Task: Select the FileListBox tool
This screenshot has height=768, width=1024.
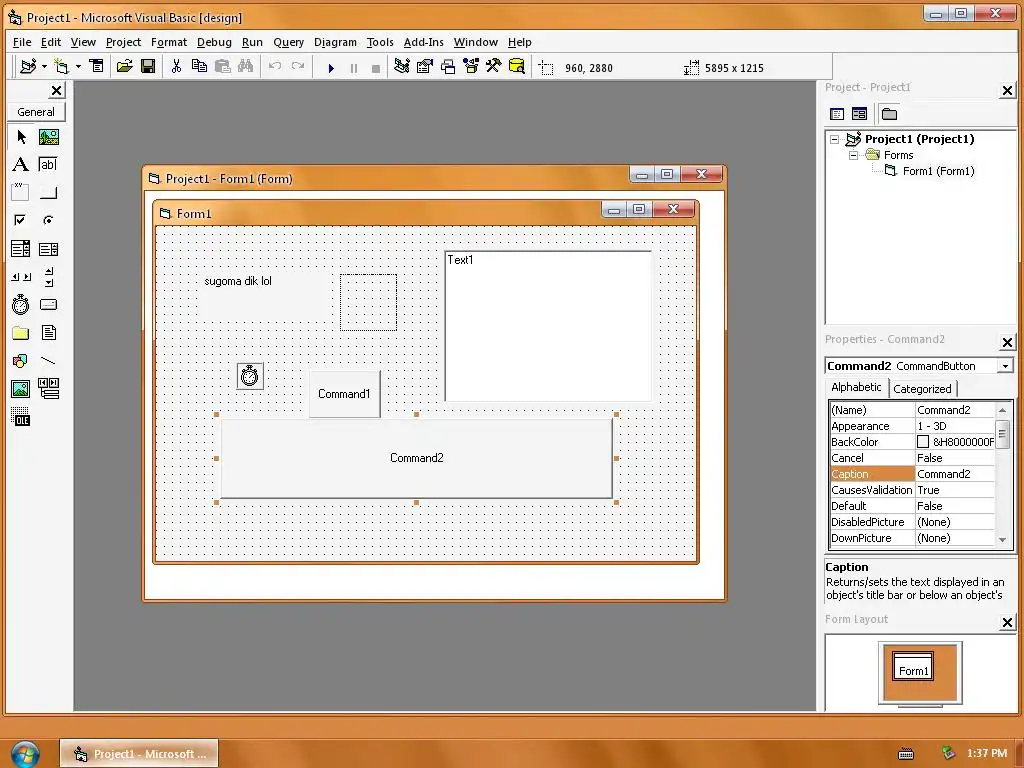Action: pyautogui.click(x=48, y=333)
